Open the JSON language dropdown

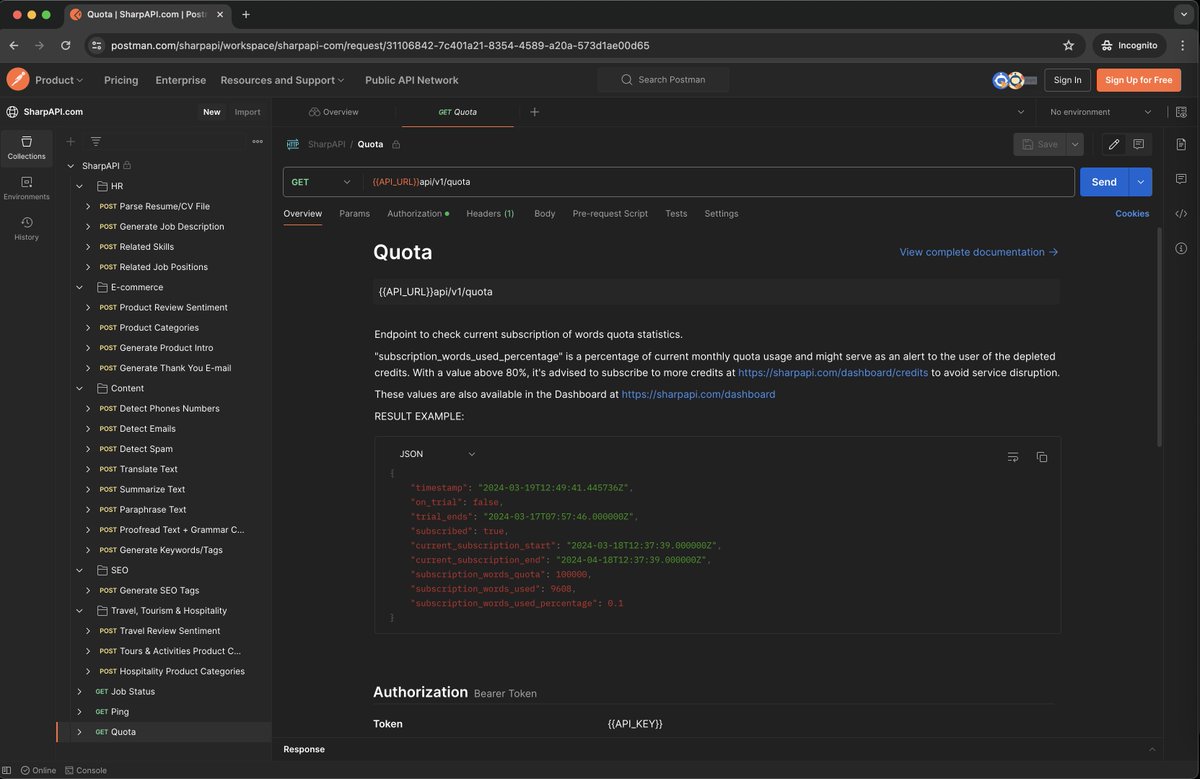437,454
